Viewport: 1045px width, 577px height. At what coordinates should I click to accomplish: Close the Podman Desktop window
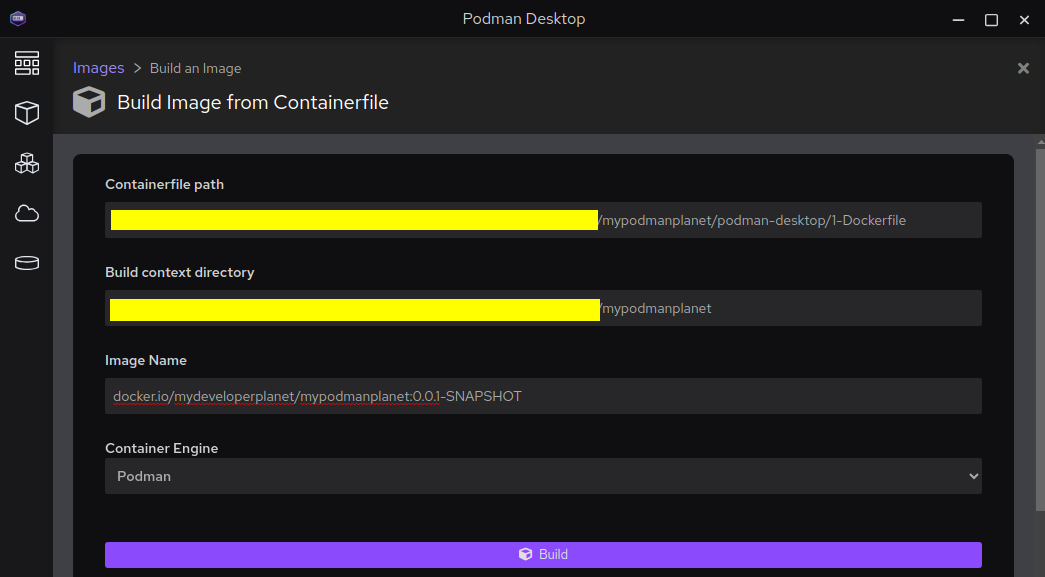click(x=1023, y=19)
